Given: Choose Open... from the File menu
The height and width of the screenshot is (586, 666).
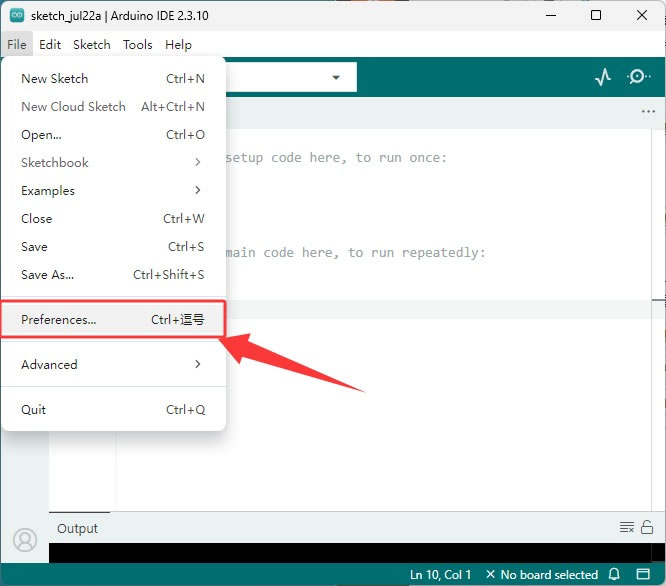Looking at the screenshot, I should (113, 135).
